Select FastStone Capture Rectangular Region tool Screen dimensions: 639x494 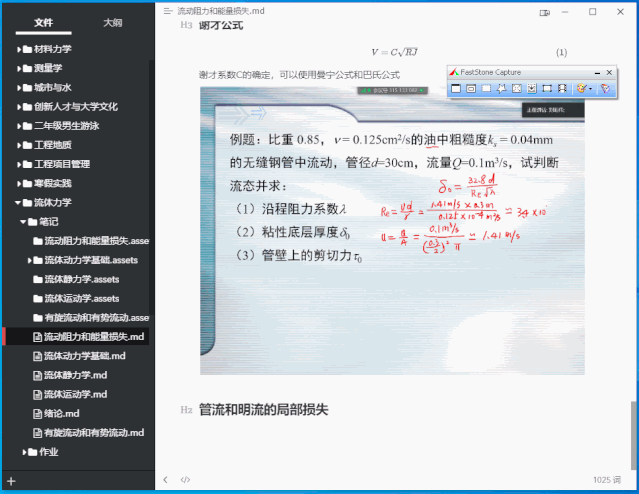point(486,88)
